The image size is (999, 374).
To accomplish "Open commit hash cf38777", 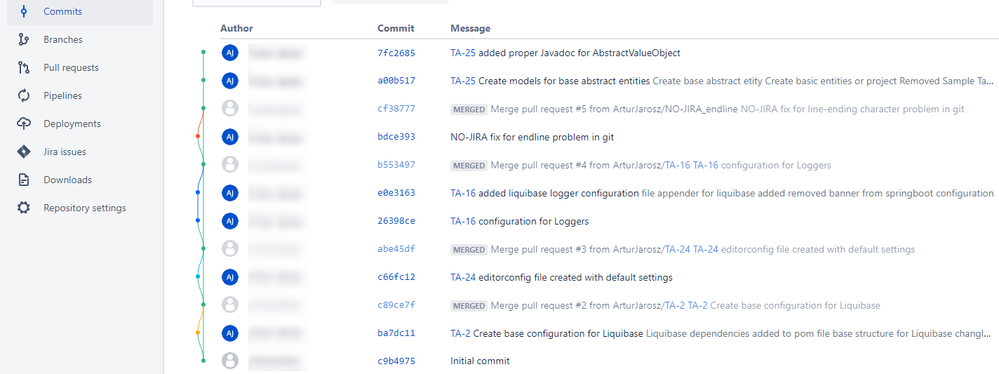I will [x=396, y=109].
